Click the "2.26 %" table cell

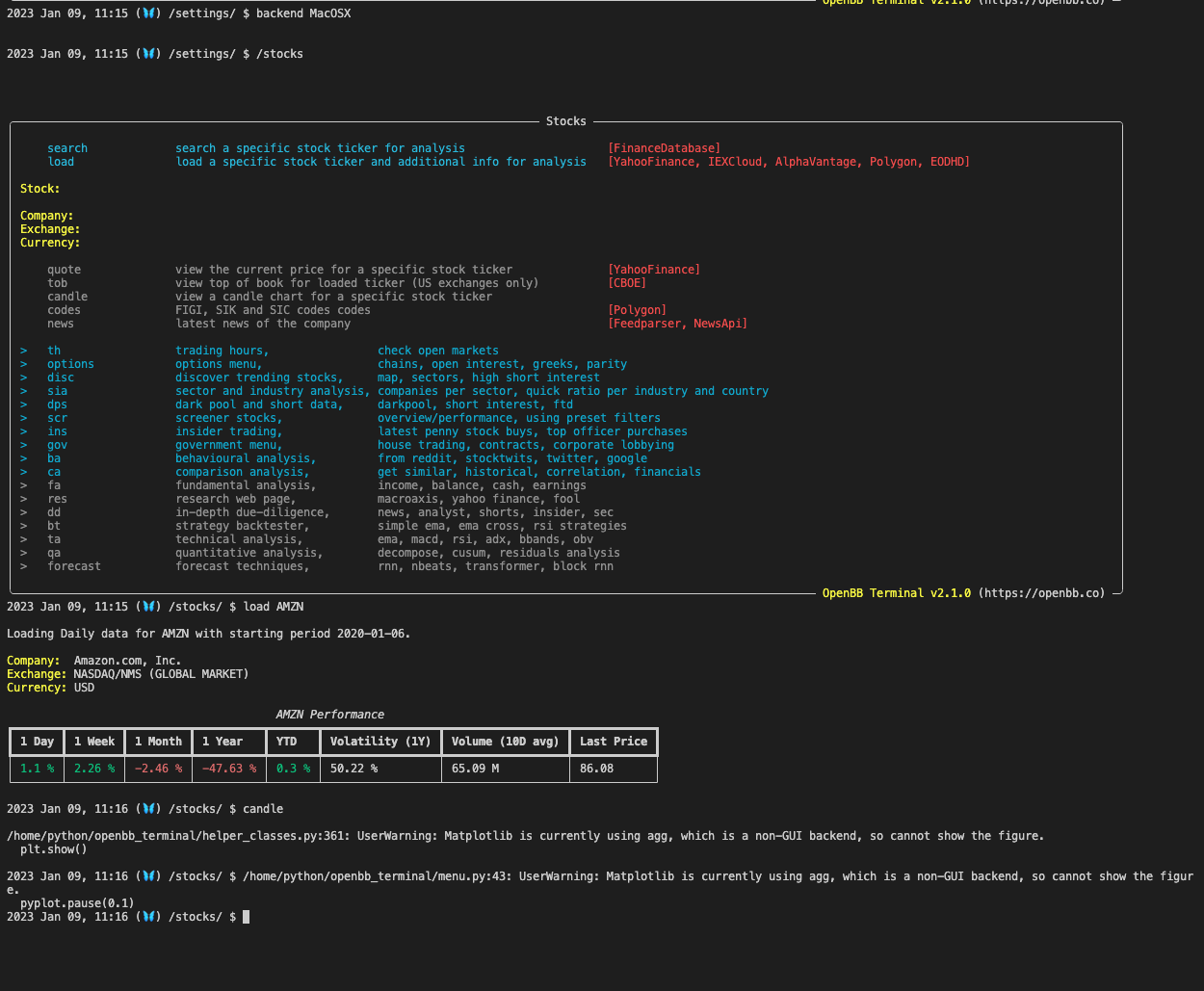(94, 769)
